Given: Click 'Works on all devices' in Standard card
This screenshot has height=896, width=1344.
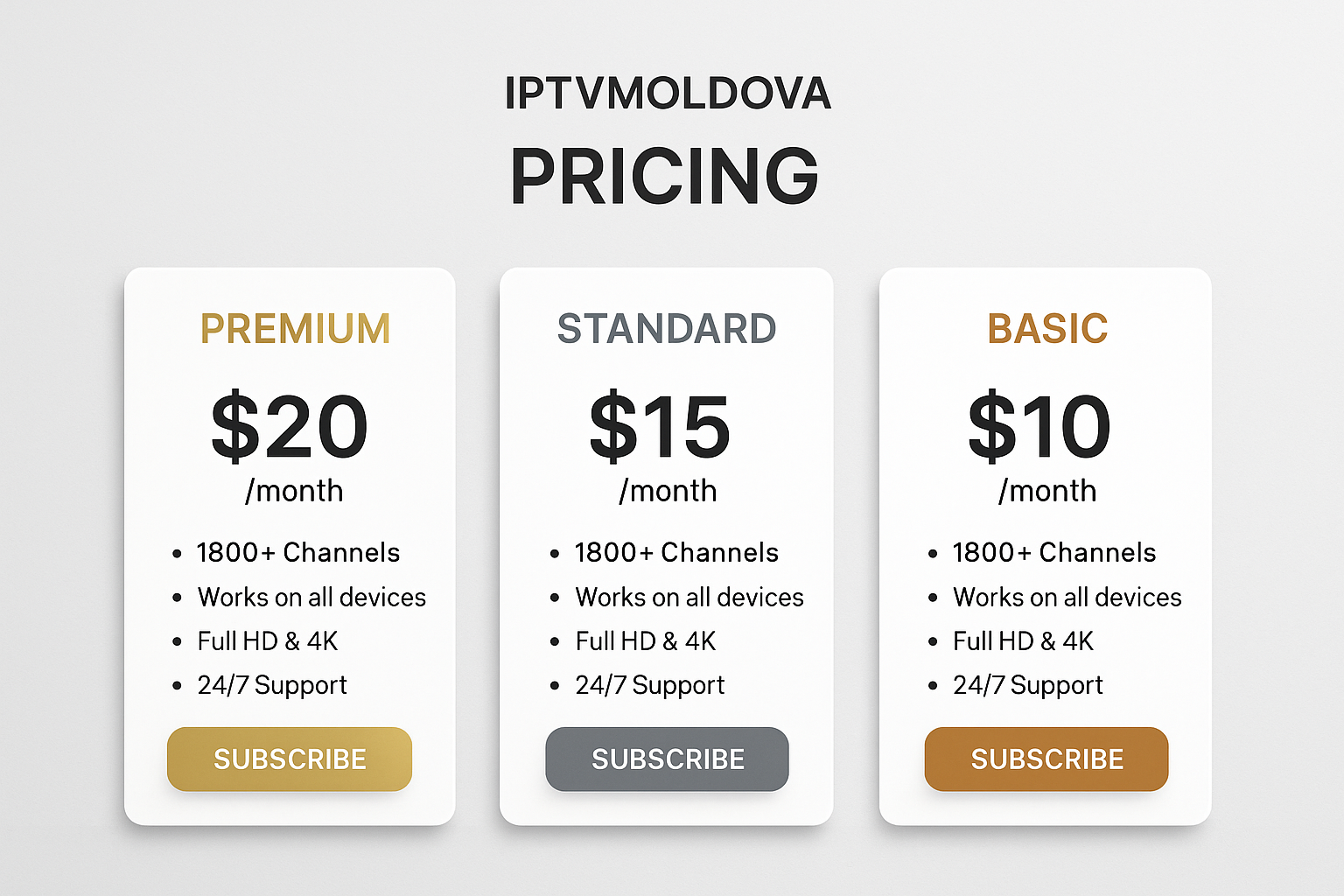Looking at the screenshot, I should (x=689, y=597).
